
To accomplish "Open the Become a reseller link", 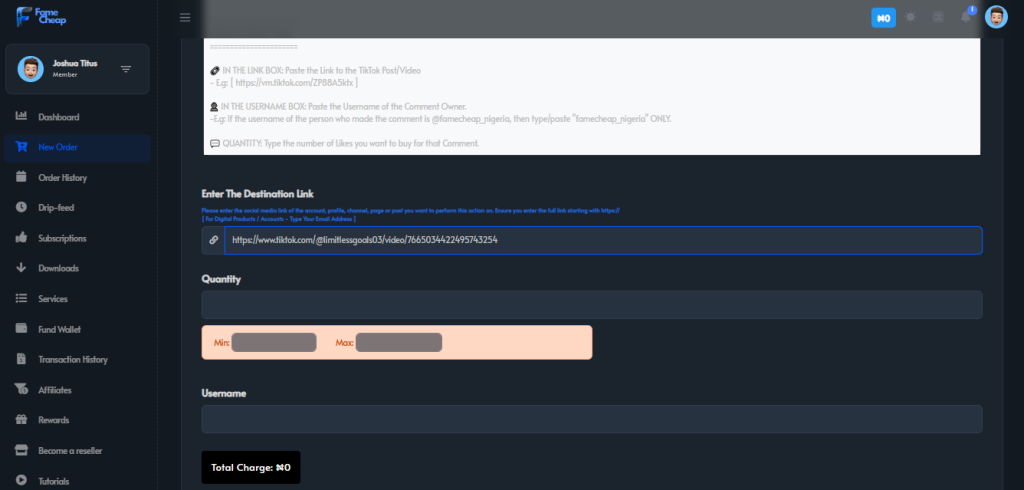I will point(70,451).
